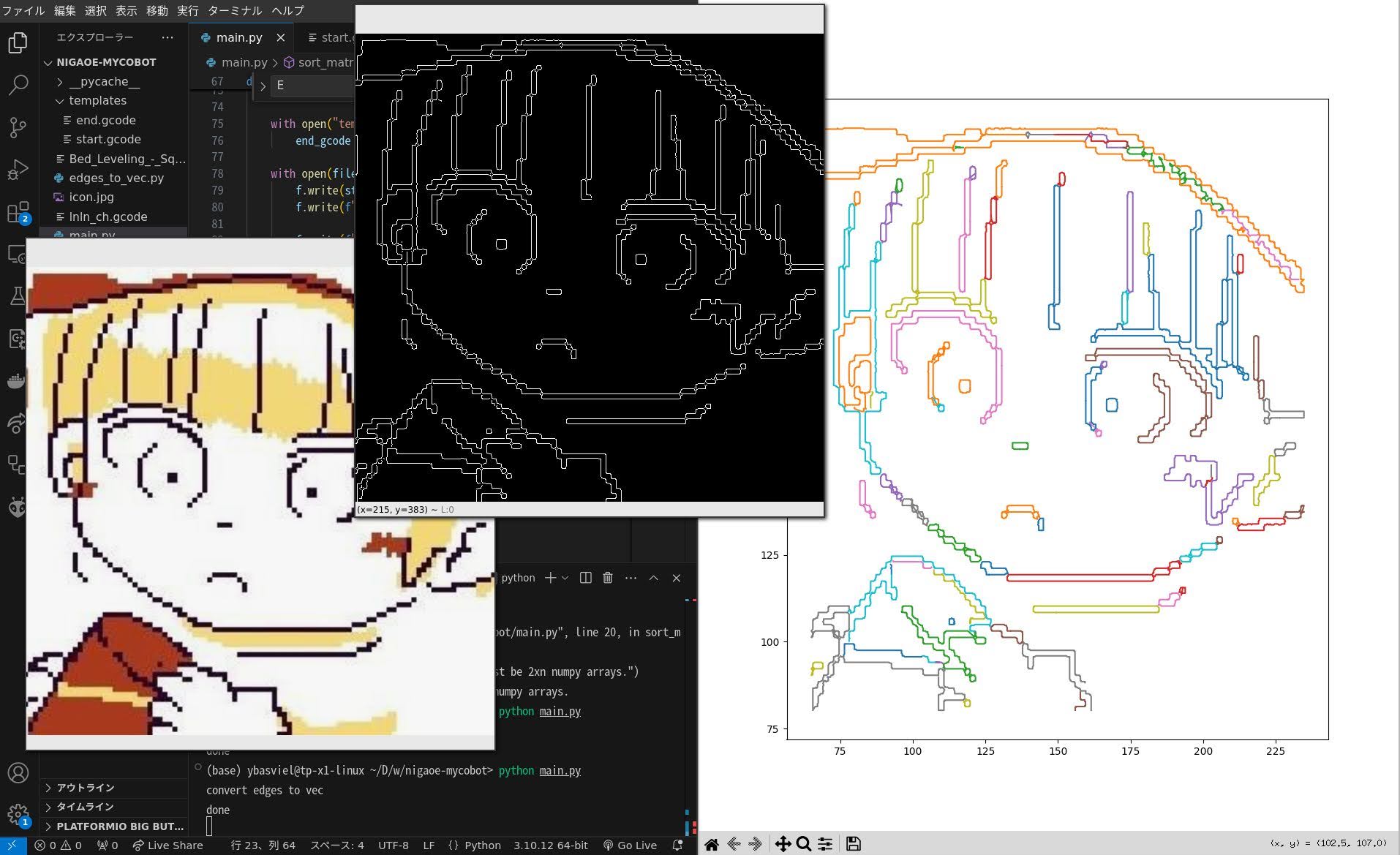Open start.gcode in the explorer
This screenshot has width=1400, height=855.
pyautogui.click(x=108, y=139)
